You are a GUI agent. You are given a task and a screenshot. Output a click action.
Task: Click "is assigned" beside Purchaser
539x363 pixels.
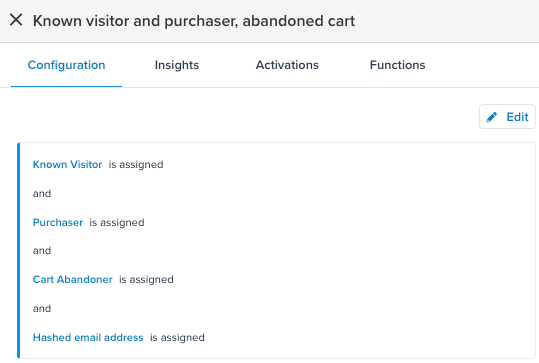pyautogui.click(x=117, y=223)
